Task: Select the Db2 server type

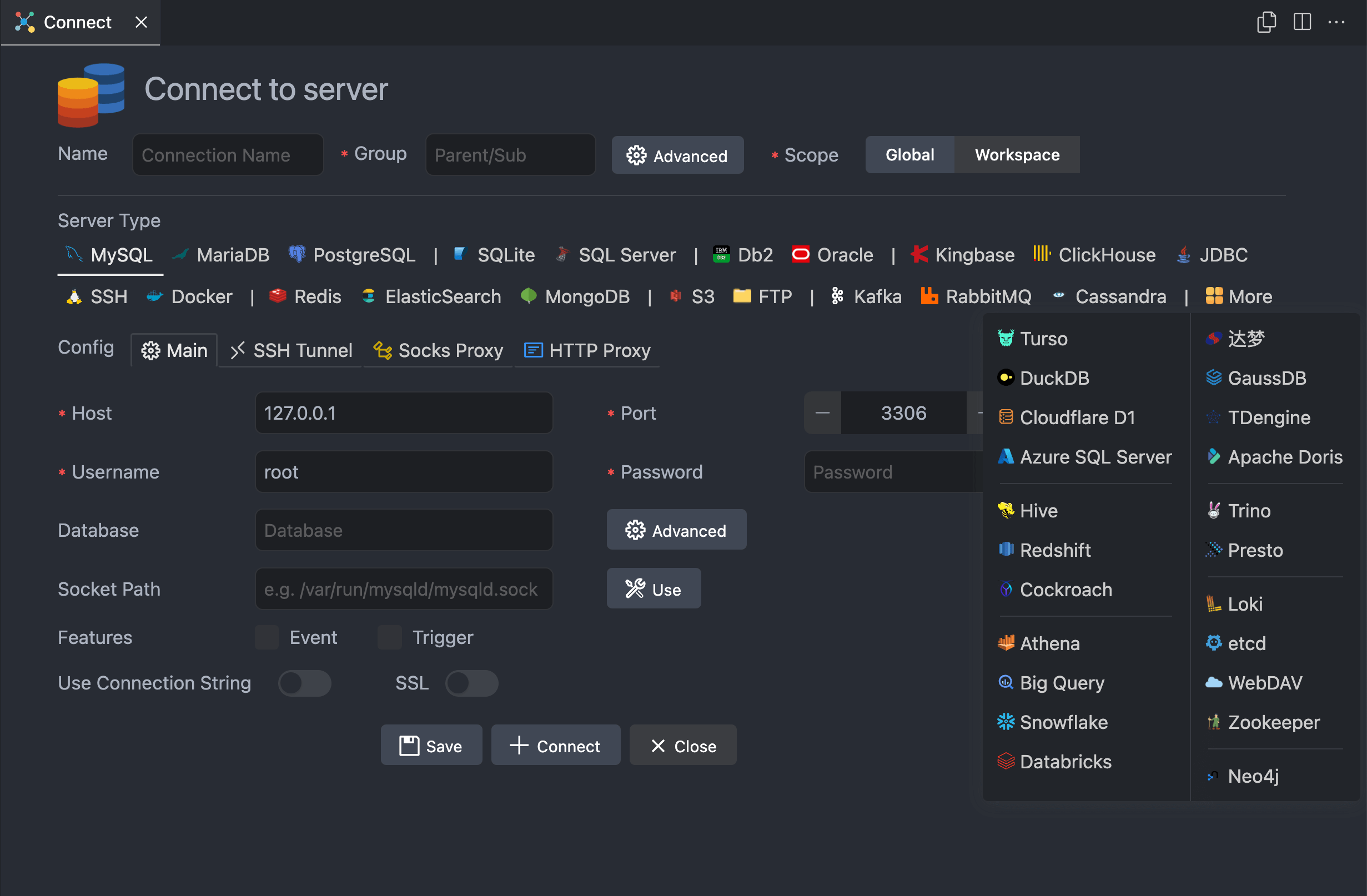Action: 743,254
